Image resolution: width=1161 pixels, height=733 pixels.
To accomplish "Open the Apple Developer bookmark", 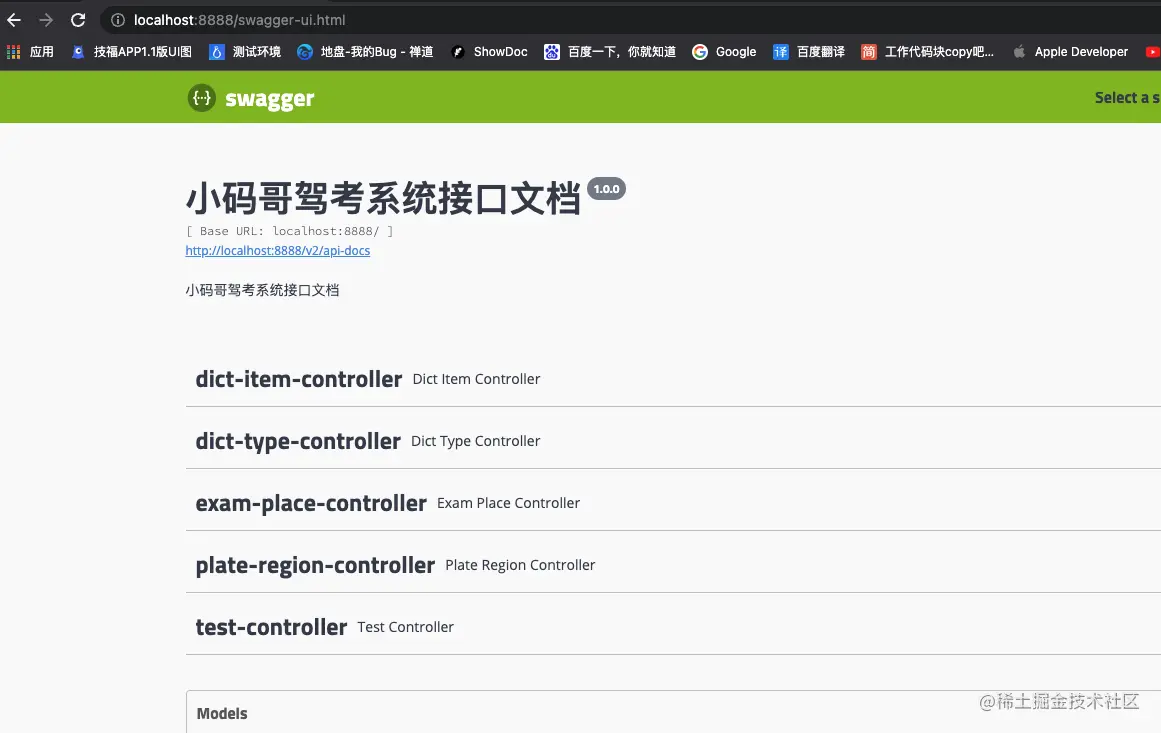I will [1070, 52].
